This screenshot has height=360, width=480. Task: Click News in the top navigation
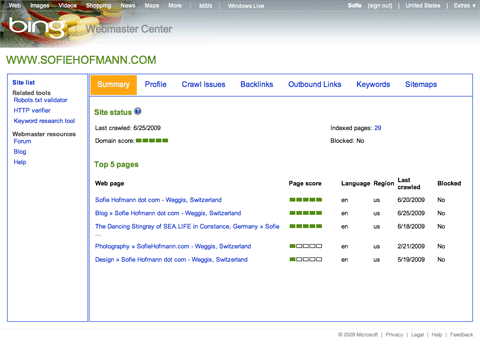tap(128, 6)
